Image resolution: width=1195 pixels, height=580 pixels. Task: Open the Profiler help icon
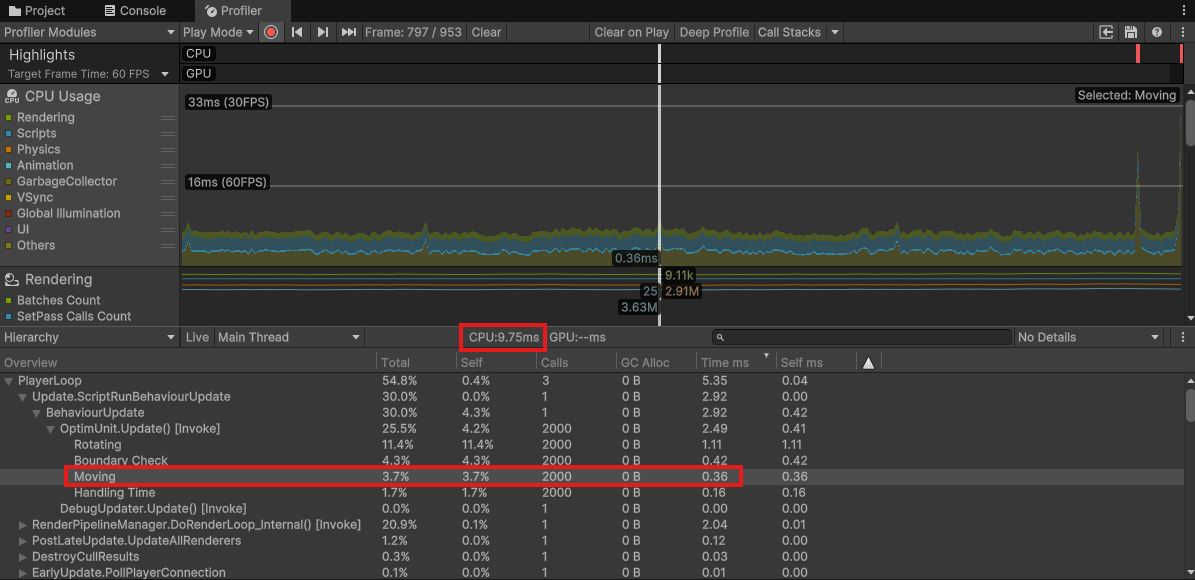tap(1157, 32)
